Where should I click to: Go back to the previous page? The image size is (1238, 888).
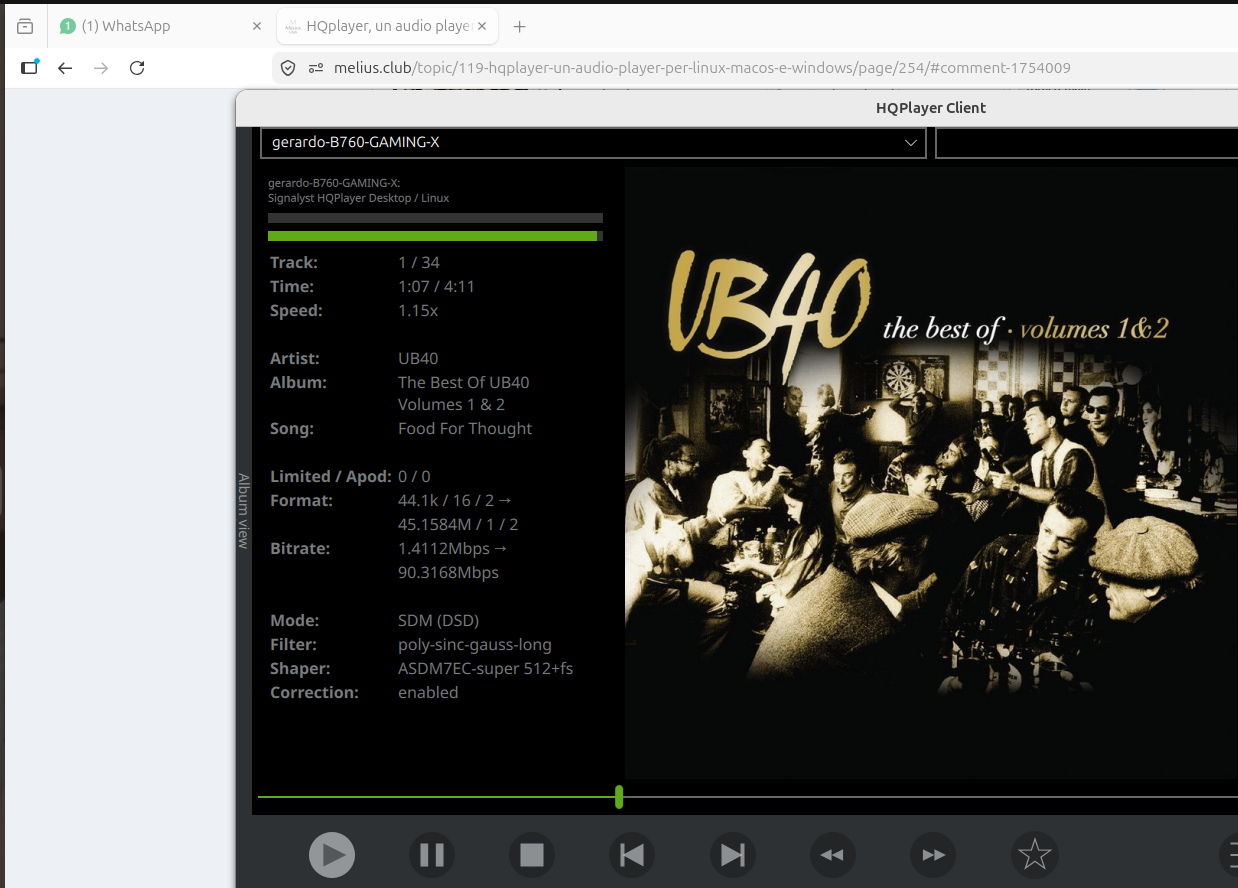(x=65, y=68)
